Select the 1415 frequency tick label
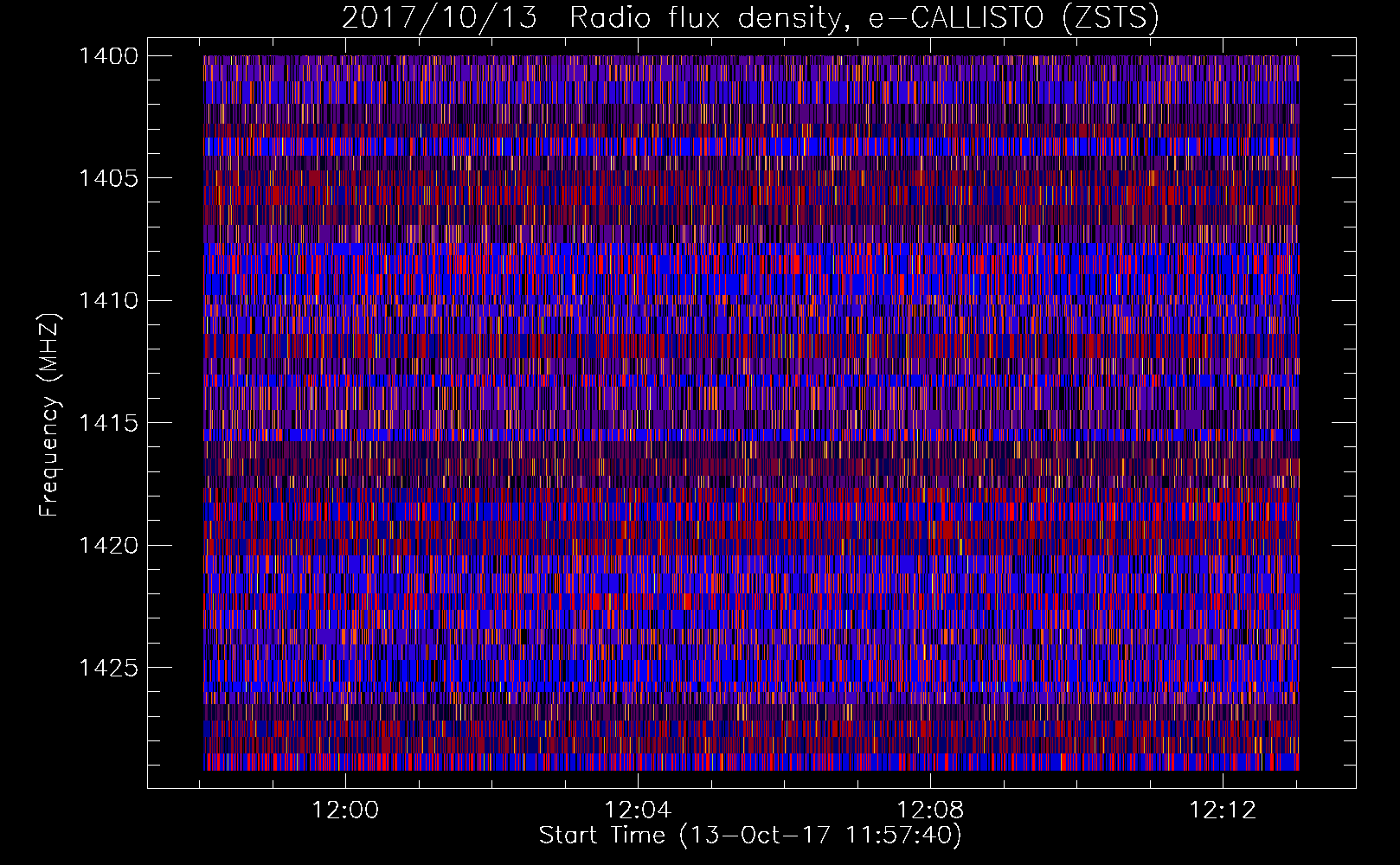This screenshot has width=1400, height=865. tap(108, 423)
